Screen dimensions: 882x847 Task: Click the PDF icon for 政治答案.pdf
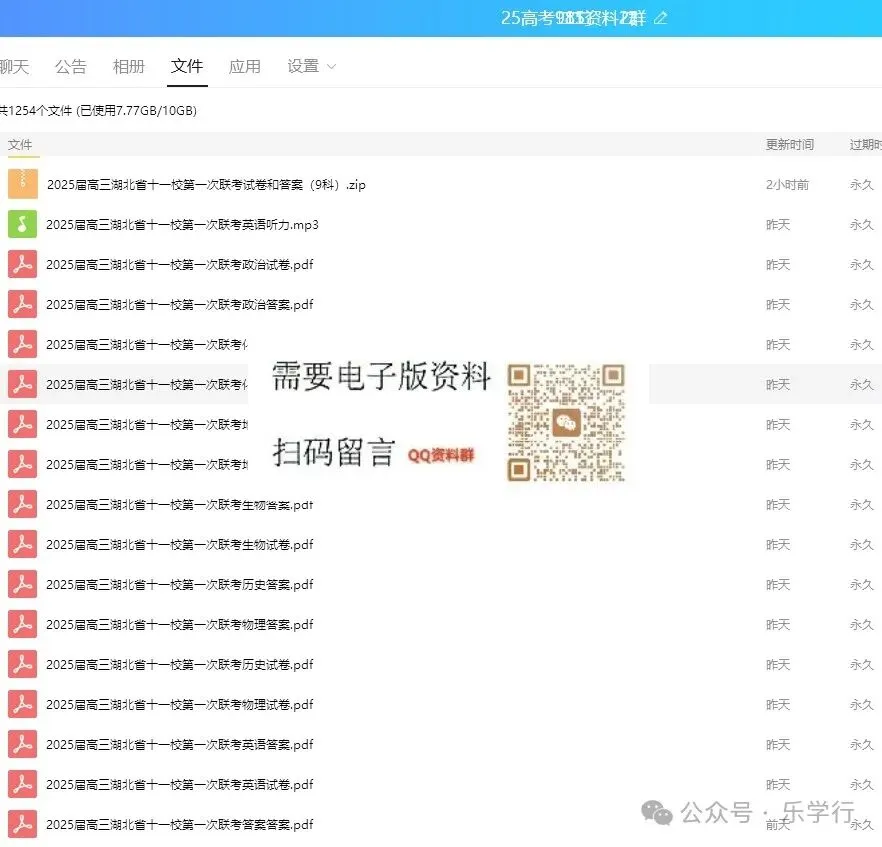click(22, 304)
